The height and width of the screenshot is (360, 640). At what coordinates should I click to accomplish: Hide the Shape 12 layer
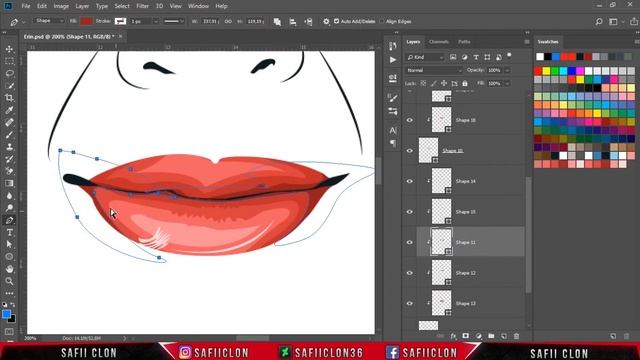[x=409, y=273]
